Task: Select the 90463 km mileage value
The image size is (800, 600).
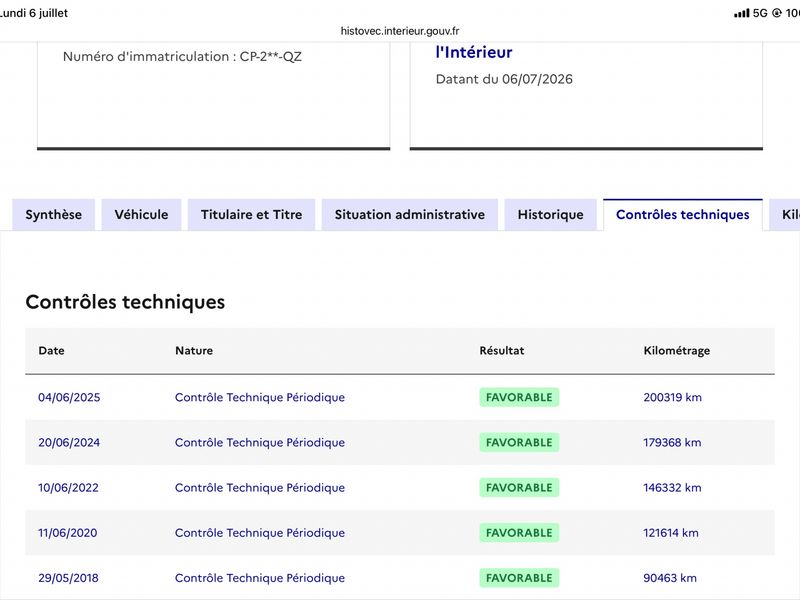Action: tap(669, 578)
